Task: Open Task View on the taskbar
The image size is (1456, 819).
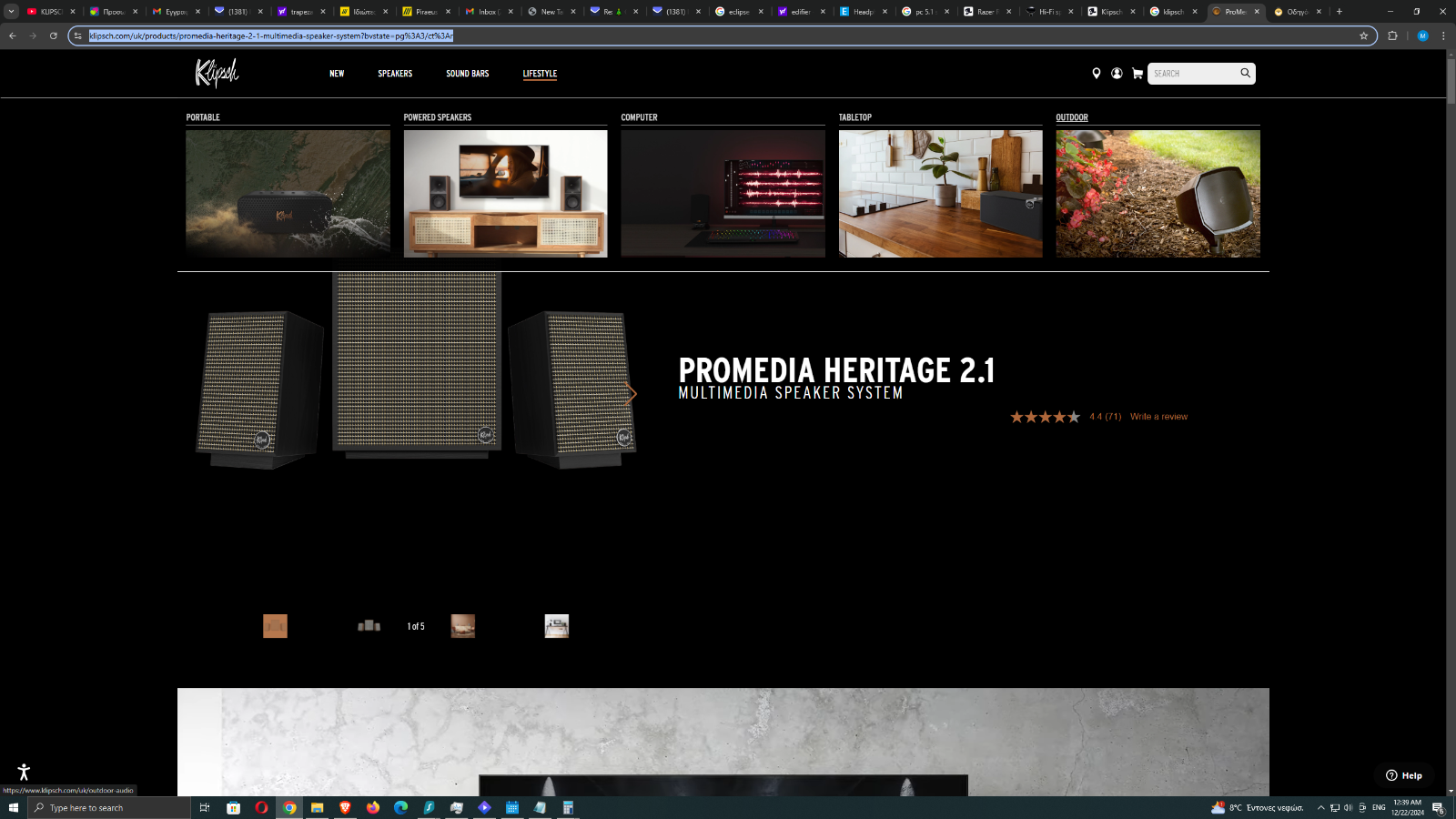Action: pyautogui.click(x=205, y=807)
